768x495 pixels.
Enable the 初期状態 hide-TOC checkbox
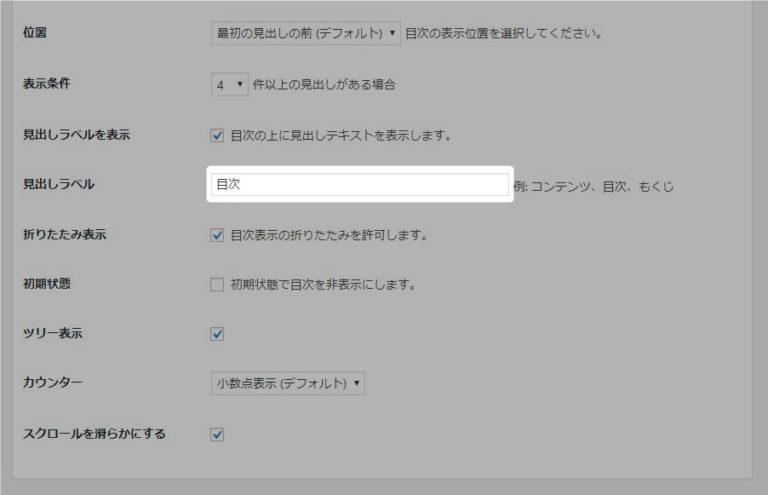point(217,285)
